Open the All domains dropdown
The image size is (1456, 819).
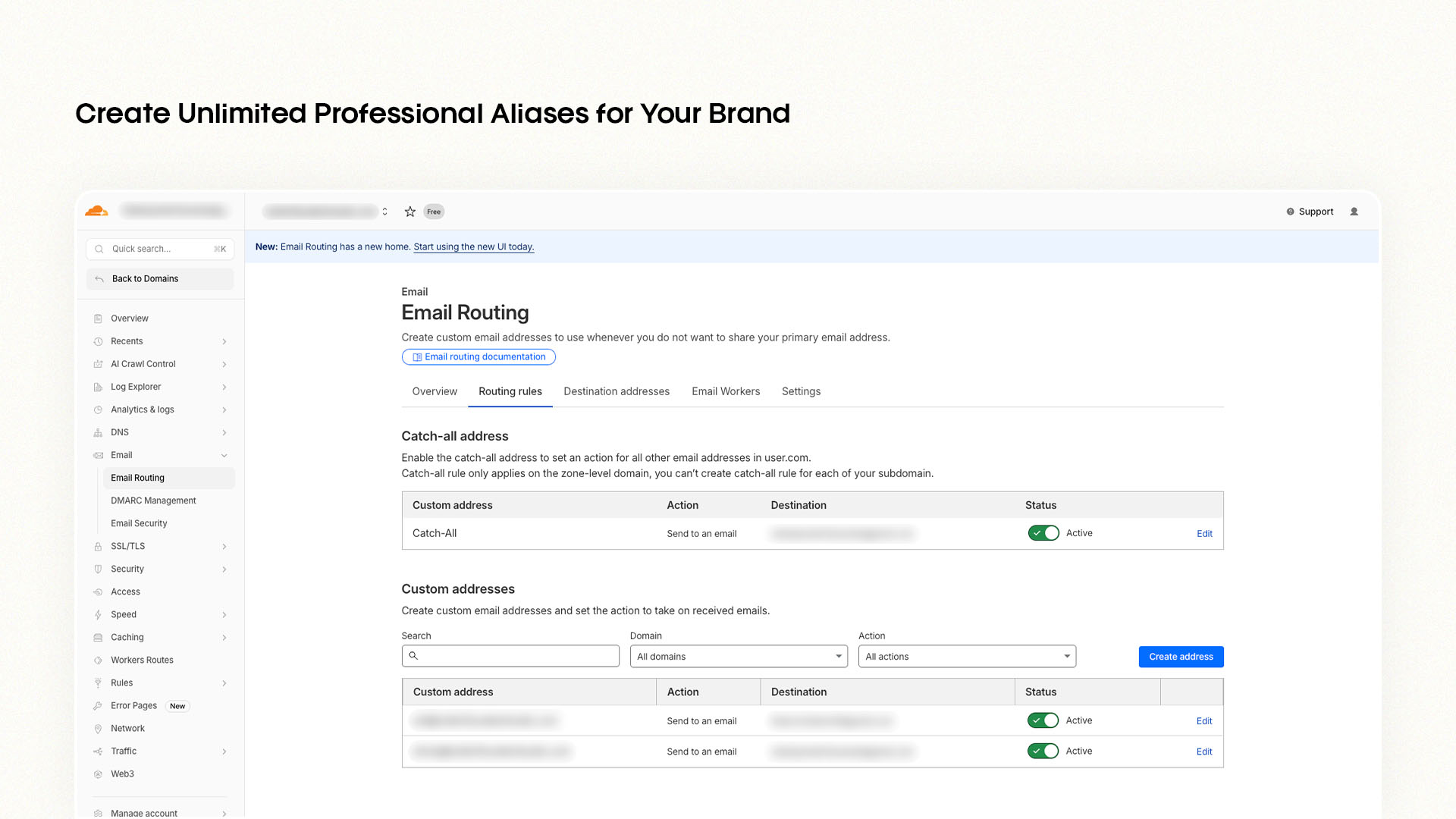(x=738, y=656)
